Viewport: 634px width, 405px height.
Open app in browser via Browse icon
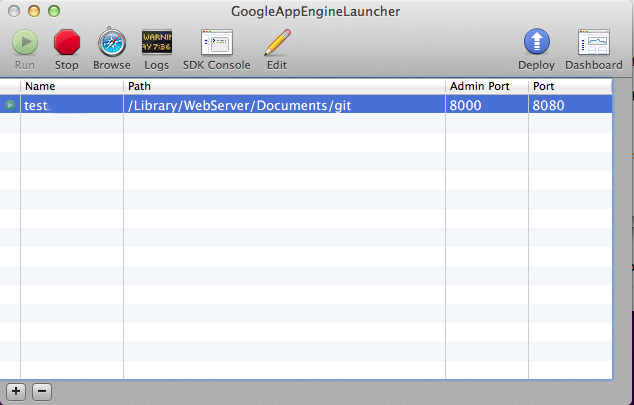tap(112, 42)
